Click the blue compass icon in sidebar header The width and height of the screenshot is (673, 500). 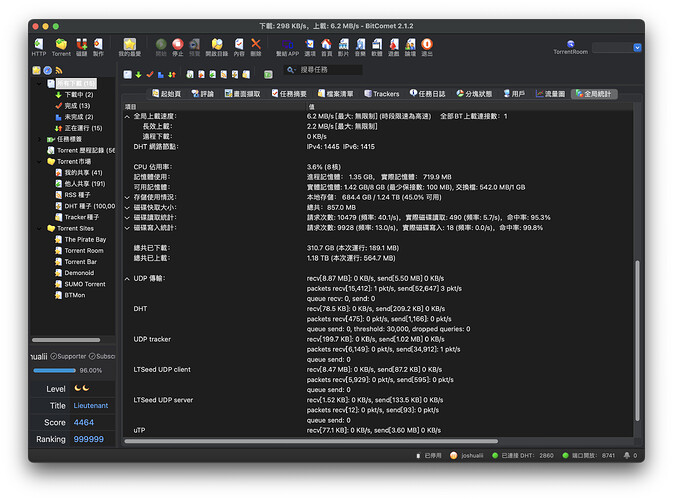point(48,70)
